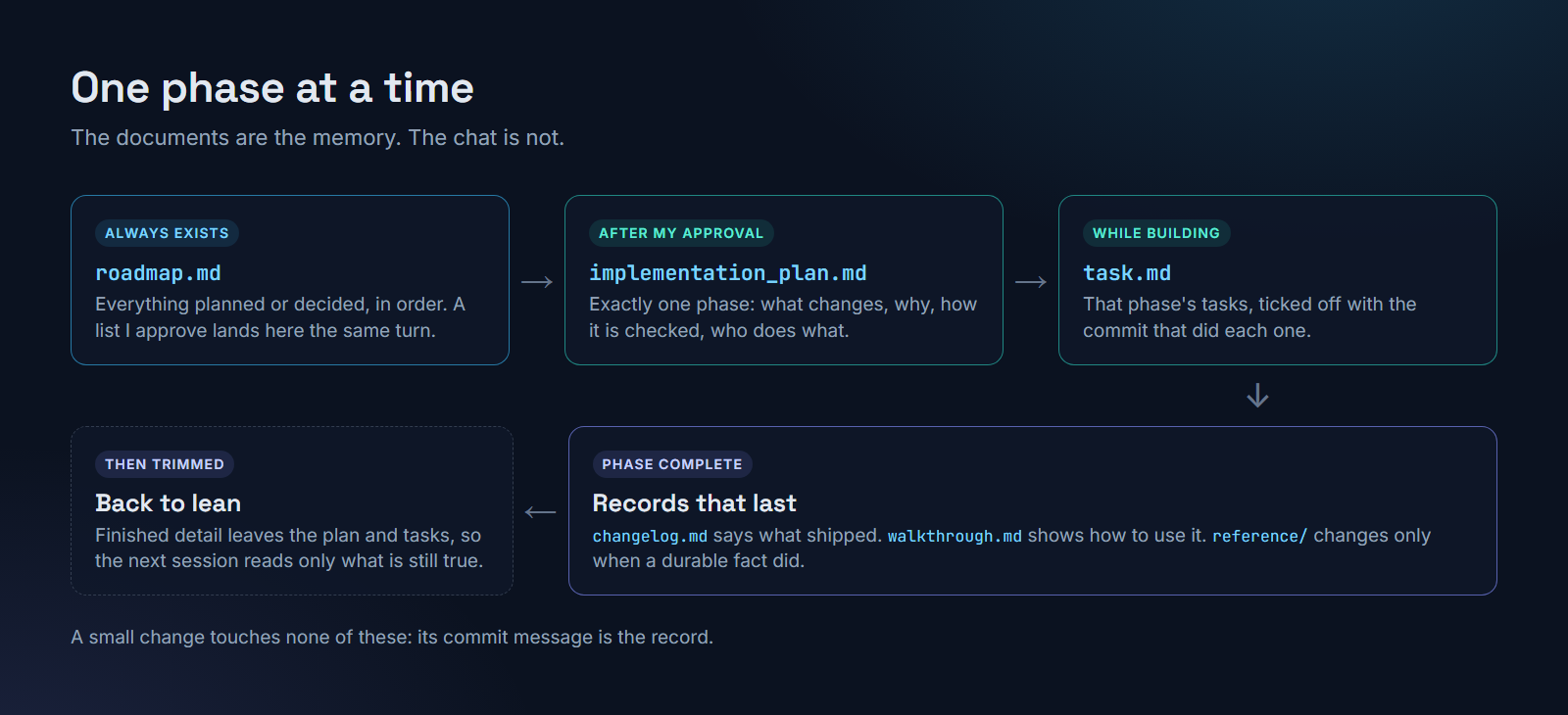This screenshot has height=715, width=1568.
Task: Select the Records that last heading
Action: [695, 503]
